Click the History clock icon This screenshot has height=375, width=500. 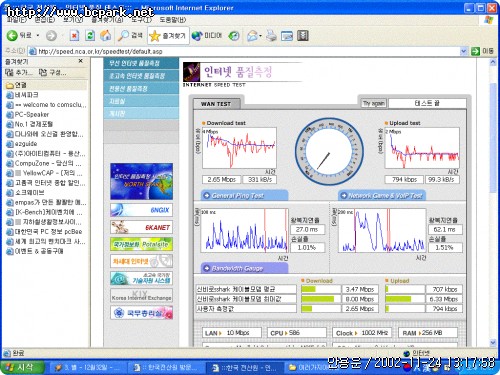click(234, 36)
